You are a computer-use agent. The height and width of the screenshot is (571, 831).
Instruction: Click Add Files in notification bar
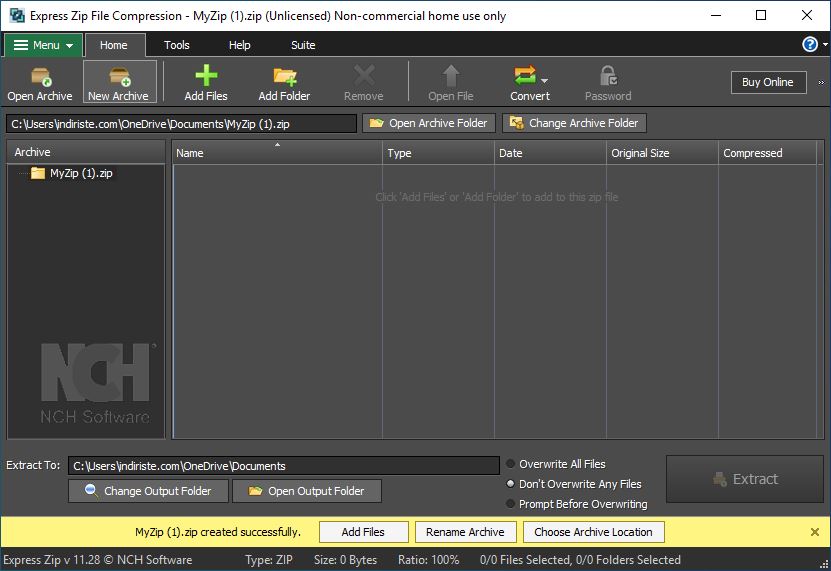click(x=364, y=532)
